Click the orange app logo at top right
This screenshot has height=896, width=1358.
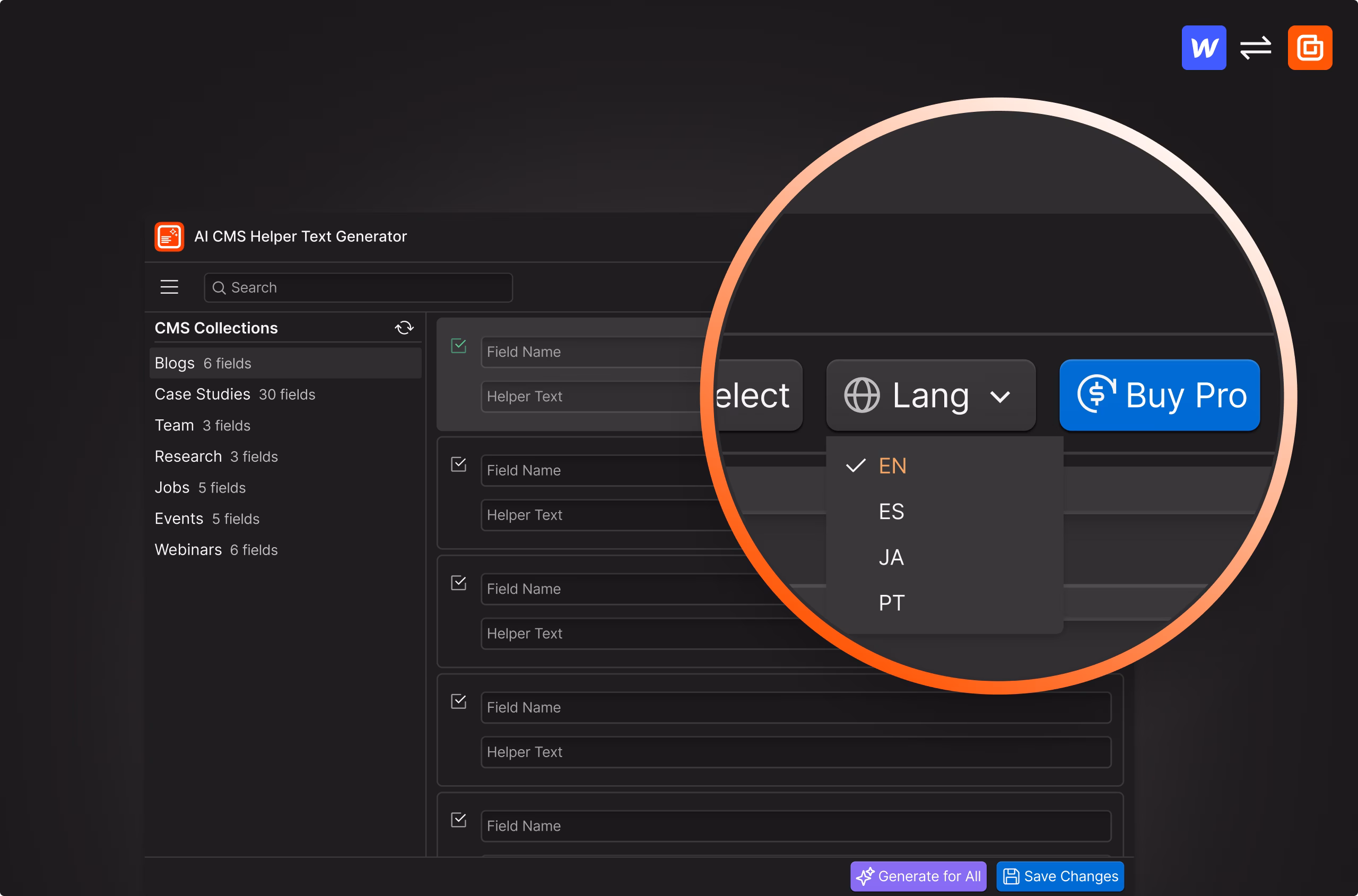click(x=1310, y=47)
